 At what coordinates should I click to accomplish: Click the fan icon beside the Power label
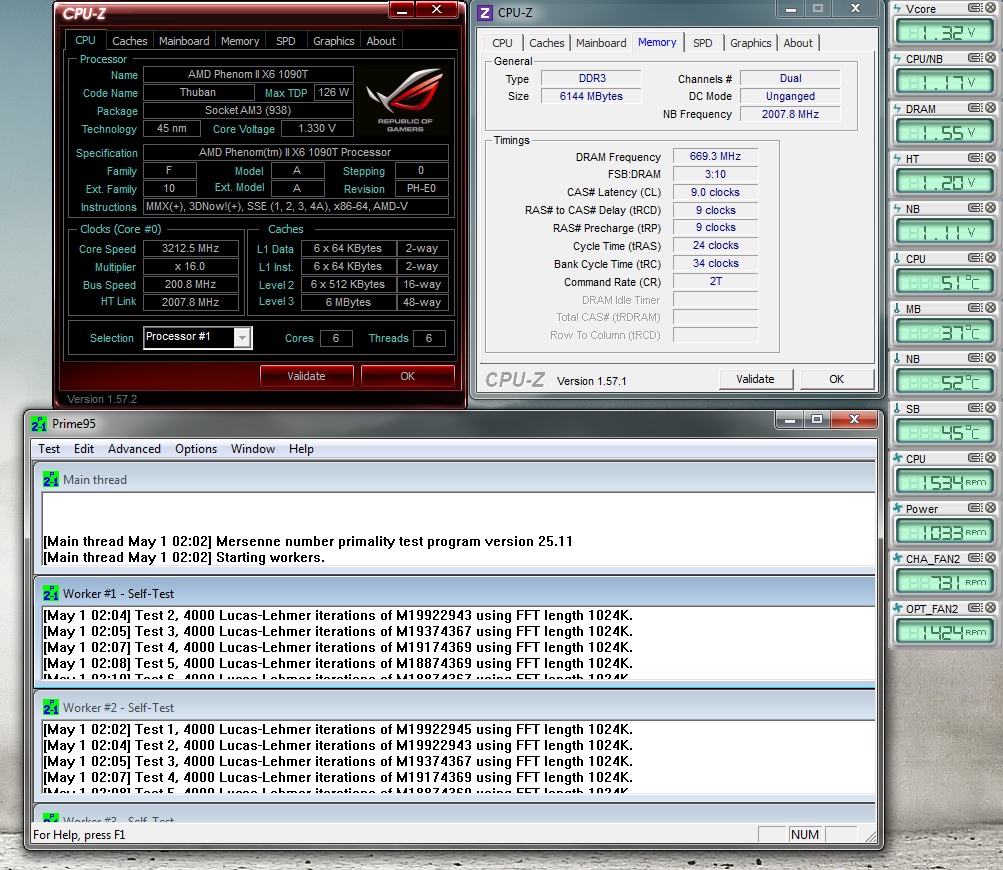click(x=897, y=508)
